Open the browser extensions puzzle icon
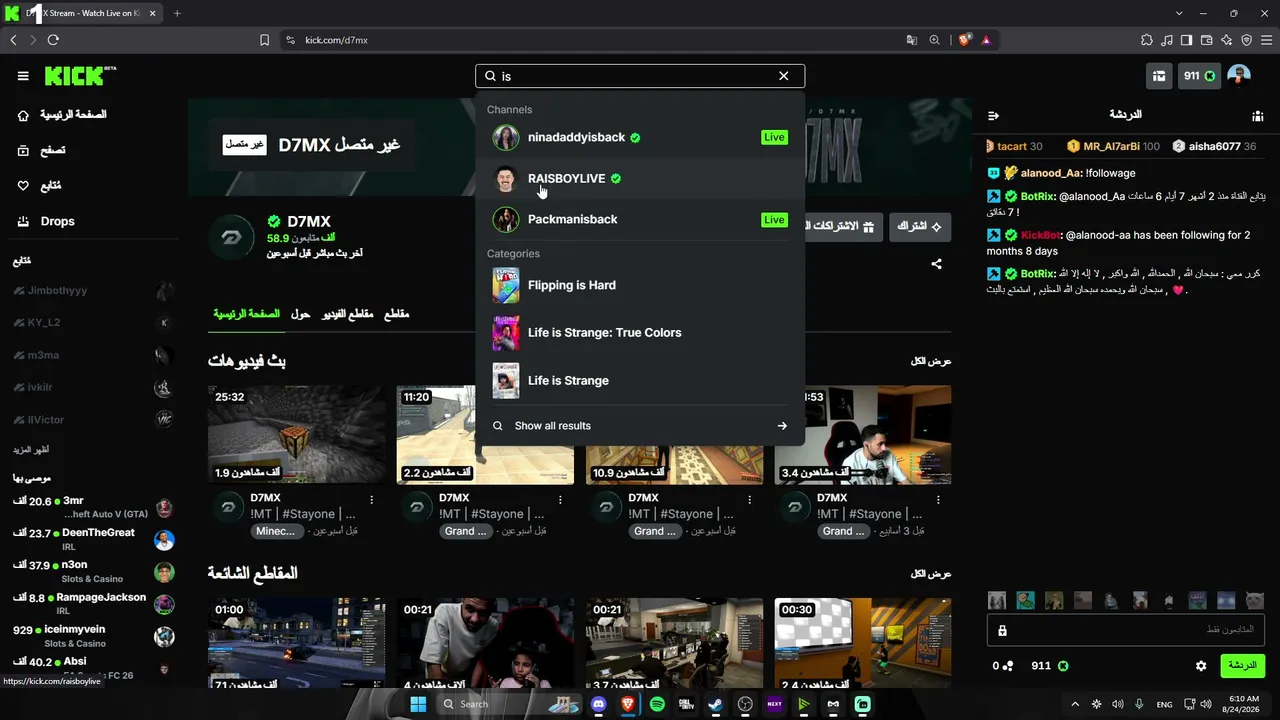 coord(1147,40)
